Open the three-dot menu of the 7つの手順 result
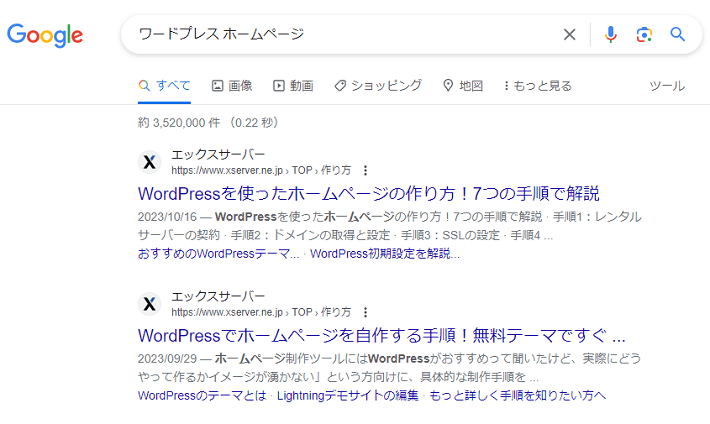 tap(365, 170)
